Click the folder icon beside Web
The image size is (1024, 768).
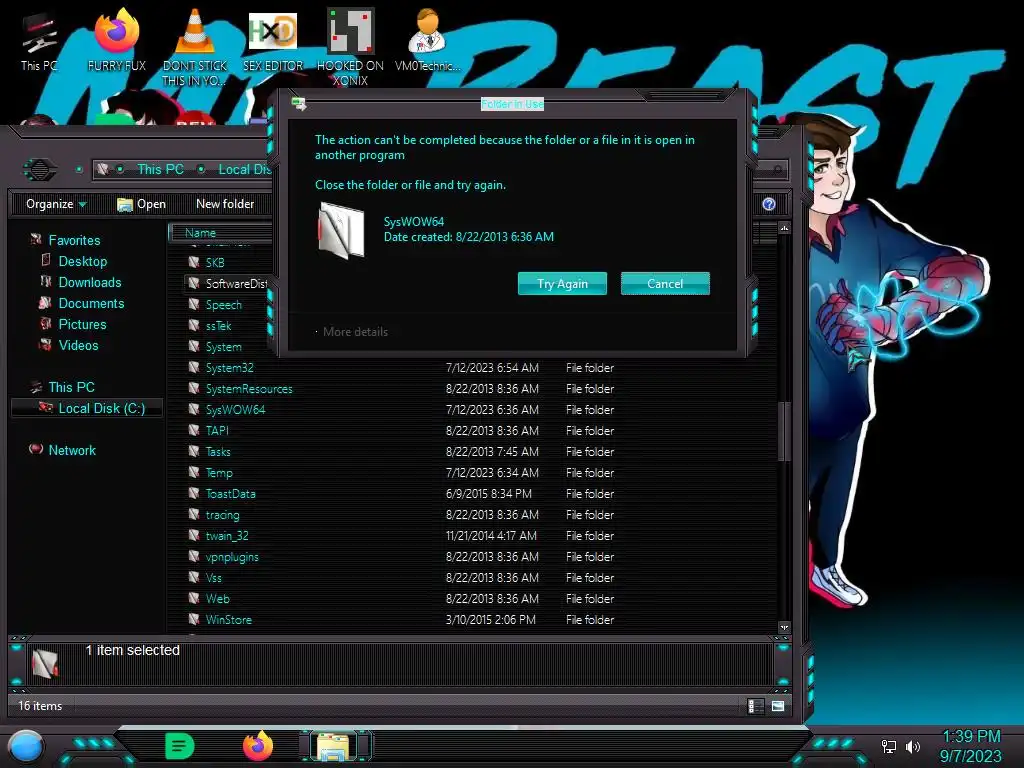coord(194,598)
